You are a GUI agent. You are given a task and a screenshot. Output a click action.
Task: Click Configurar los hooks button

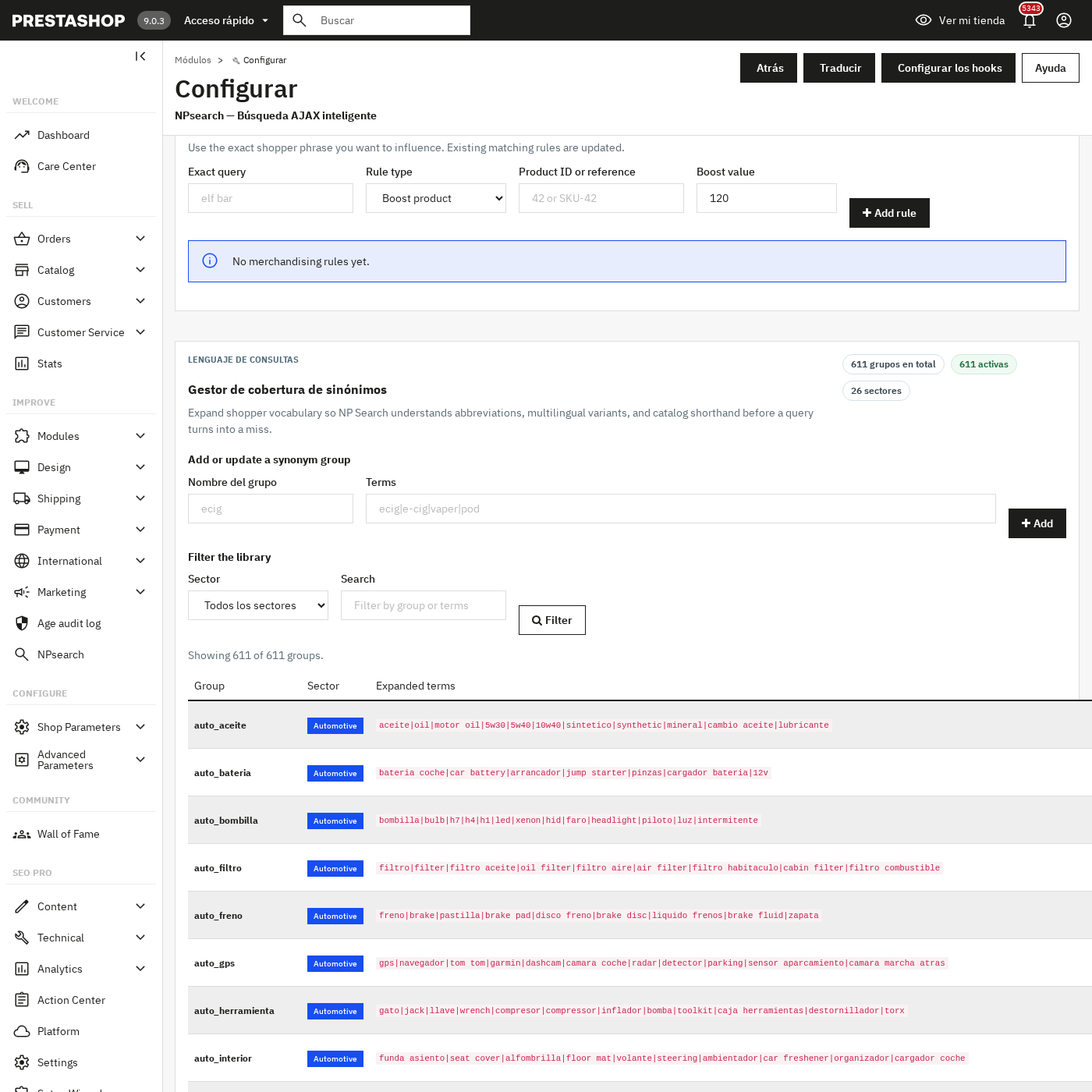(x=948, y=68)
